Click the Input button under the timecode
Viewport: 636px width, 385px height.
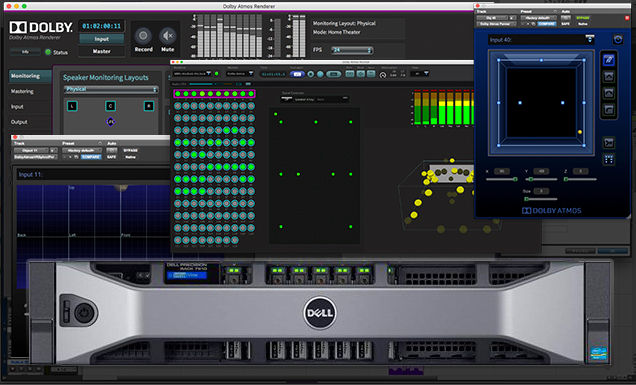[101, 39]
